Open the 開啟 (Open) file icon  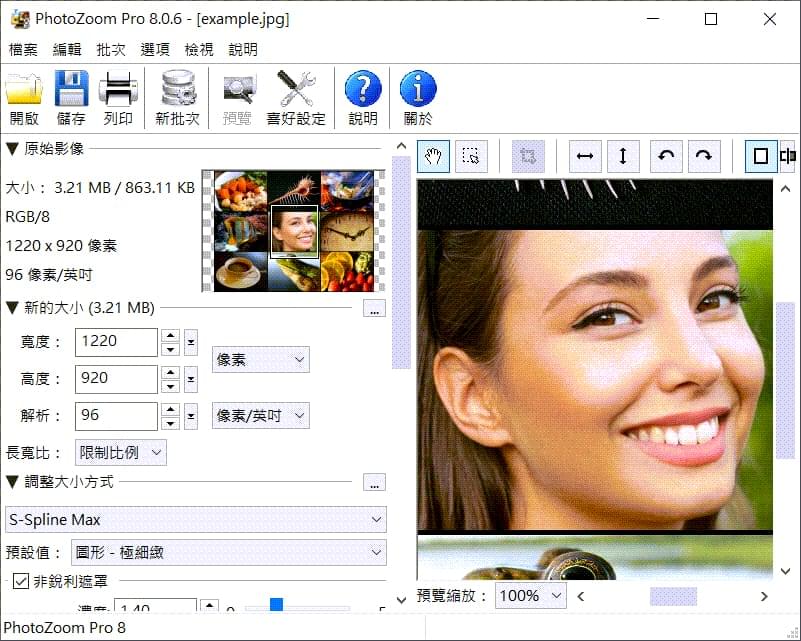[24, 95]
